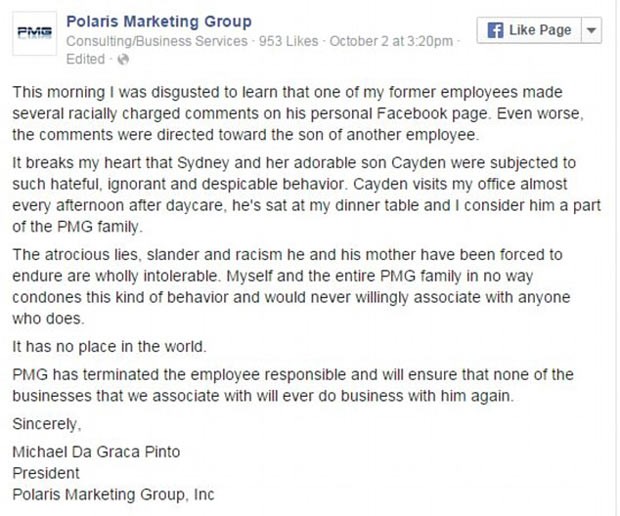Expand the dropdown arrow beside Like Page

coord(592,30)
